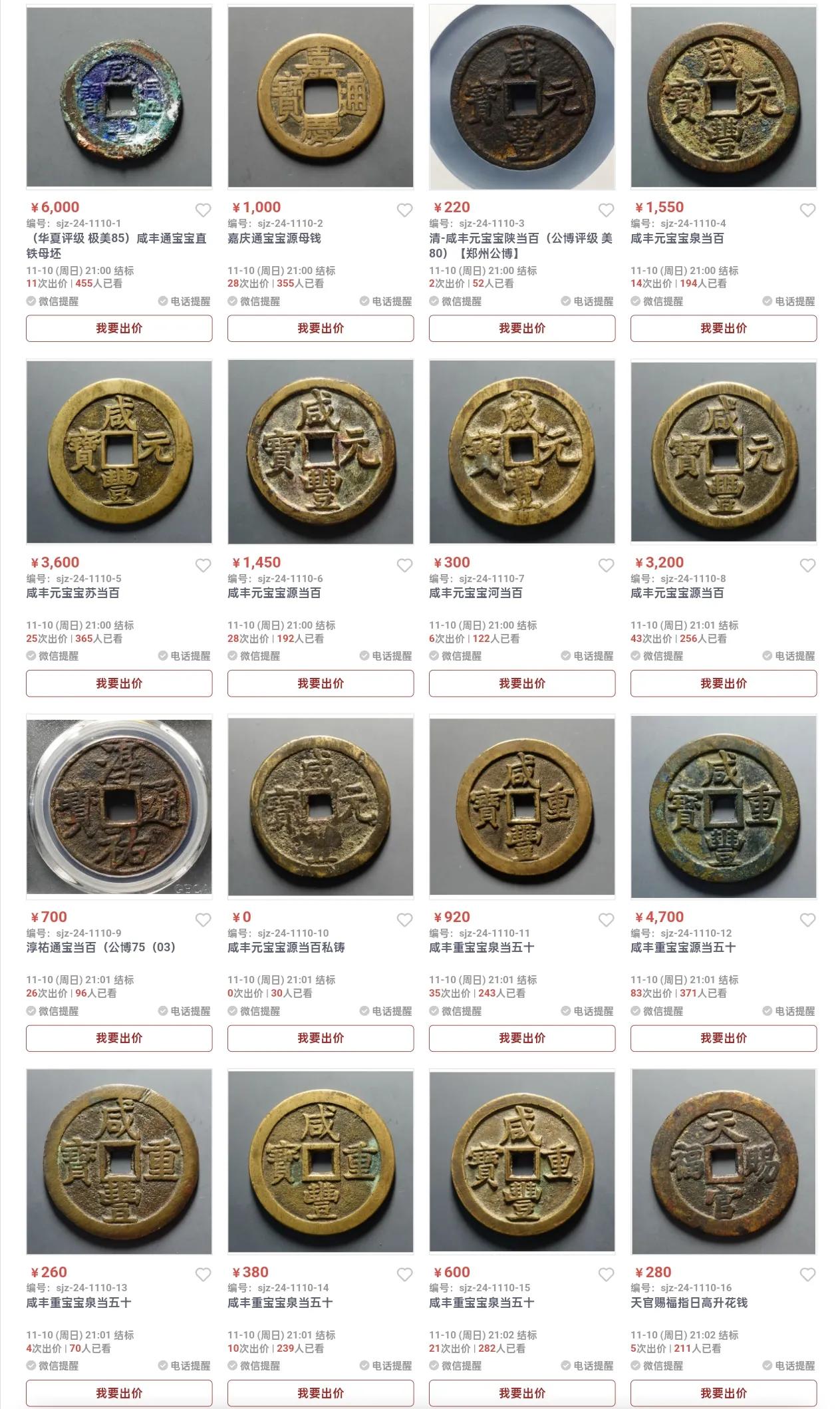Toggle 电话提醒 for lot sjz-24-1110-16
This screenshot has height=1409, width=840.
789,1366
